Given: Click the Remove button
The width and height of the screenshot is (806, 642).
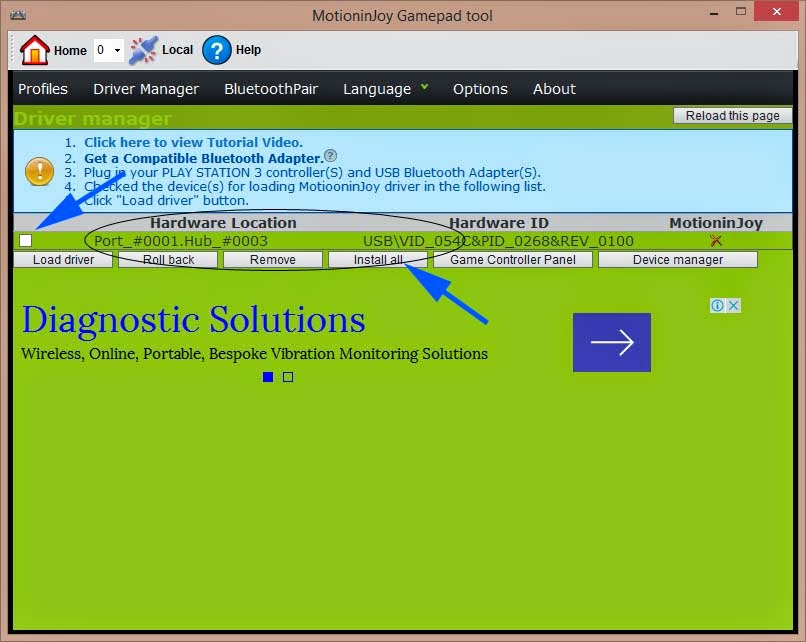Looking at the screenshot, I should [273, 260].
